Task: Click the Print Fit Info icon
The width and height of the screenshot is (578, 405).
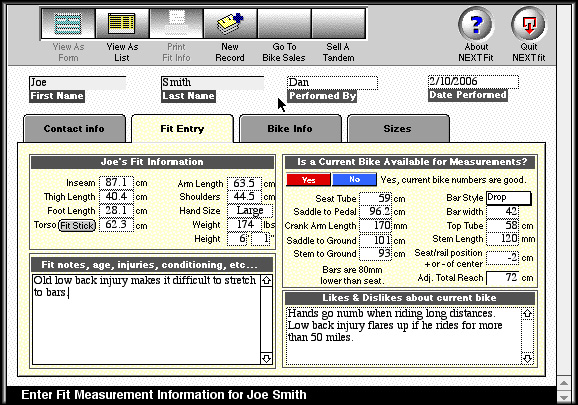Action: pos(176,24)
